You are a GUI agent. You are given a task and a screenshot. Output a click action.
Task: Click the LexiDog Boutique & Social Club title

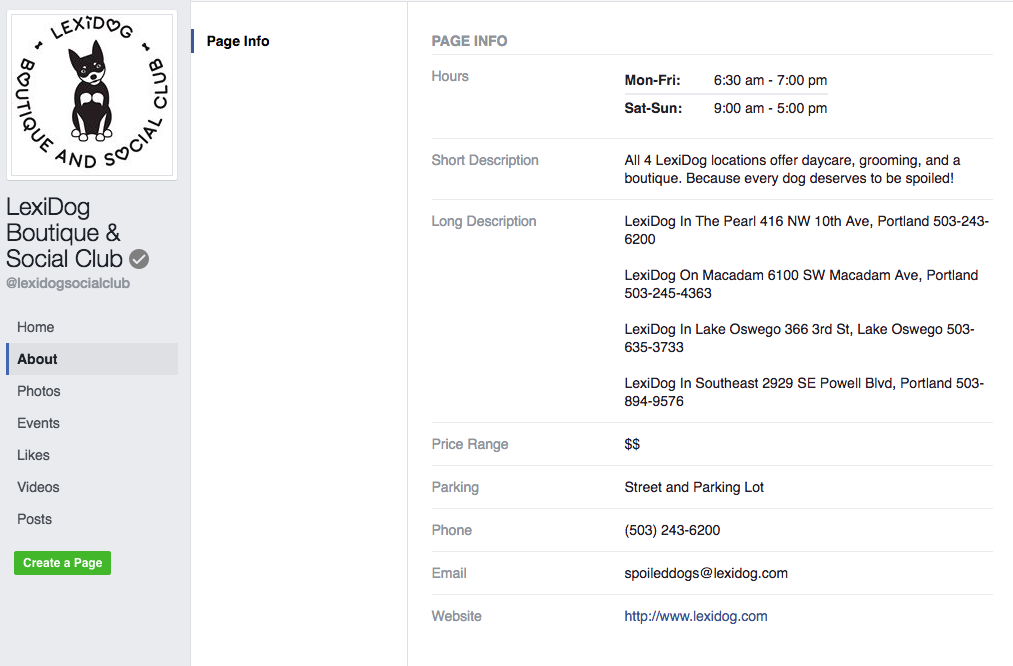tap(64, 233)
